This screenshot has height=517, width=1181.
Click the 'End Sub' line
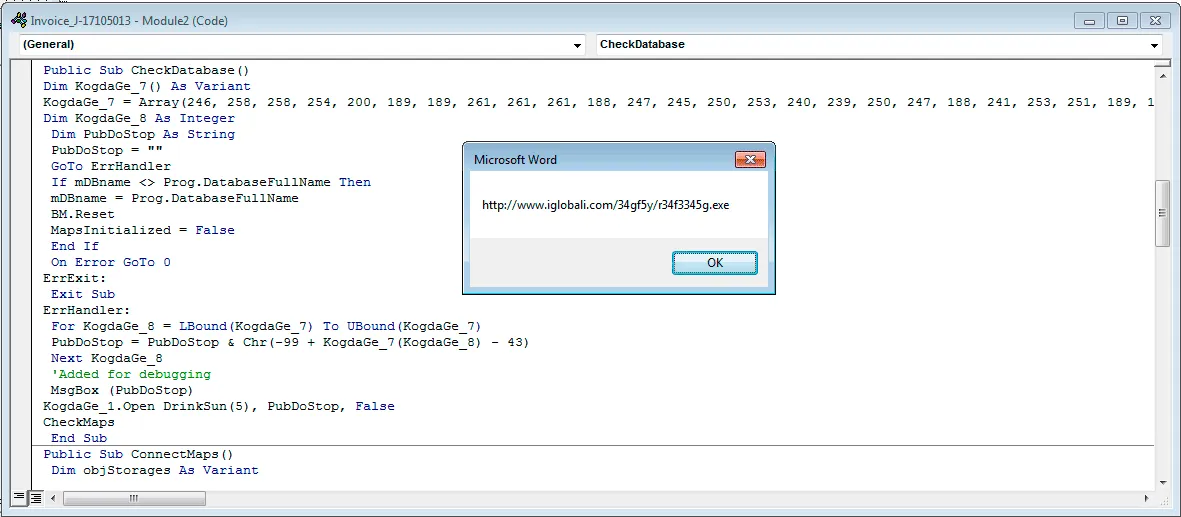(x=79, y=438)
